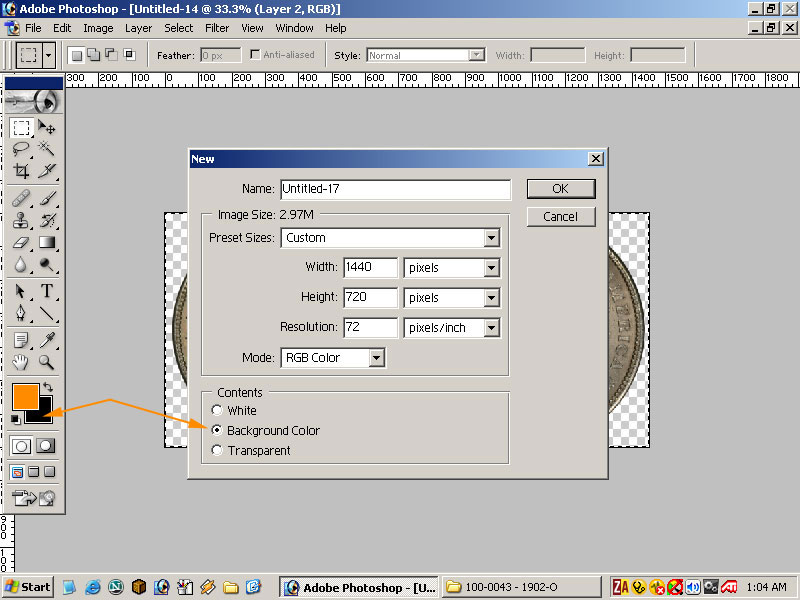
Task: Select the Move tool
Action: (46, 128)
